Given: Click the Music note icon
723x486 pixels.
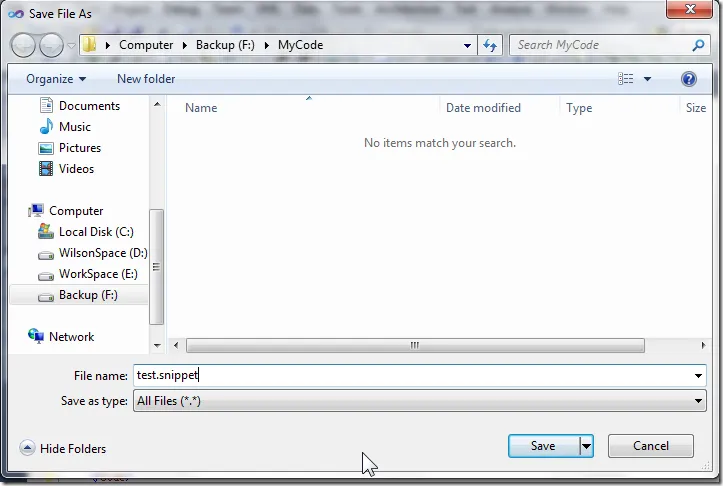Looking at the screenshot, I should click(x=46, y=126).
